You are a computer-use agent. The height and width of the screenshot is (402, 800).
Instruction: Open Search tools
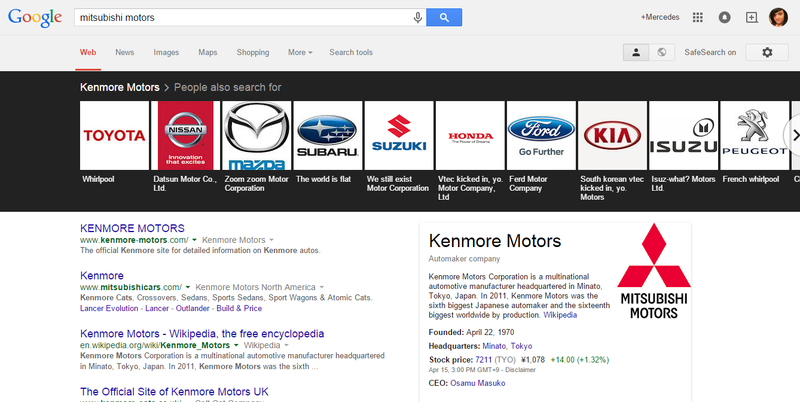click(x=351, y=52)
